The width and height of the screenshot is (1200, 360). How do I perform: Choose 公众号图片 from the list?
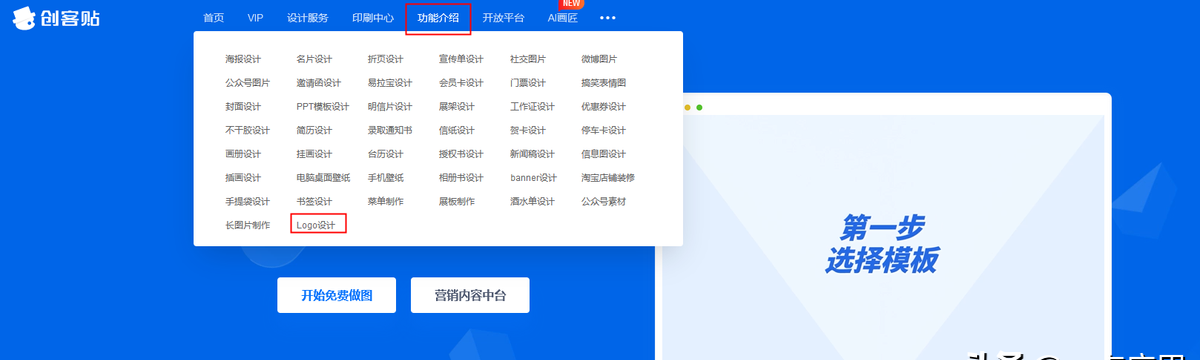[x=248, y=83]
